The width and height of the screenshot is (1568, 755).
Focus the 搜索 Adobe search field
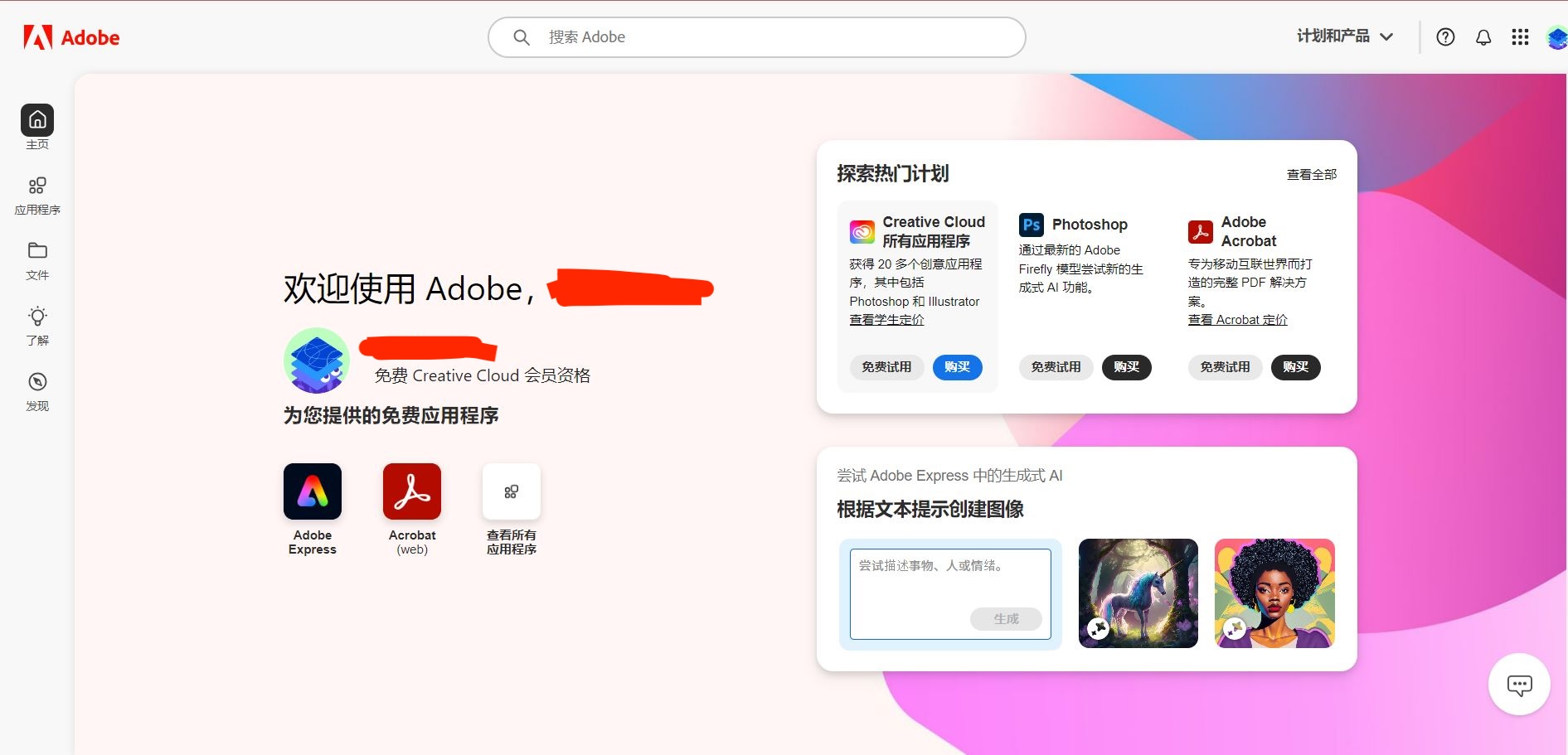[x=757, y=37]
